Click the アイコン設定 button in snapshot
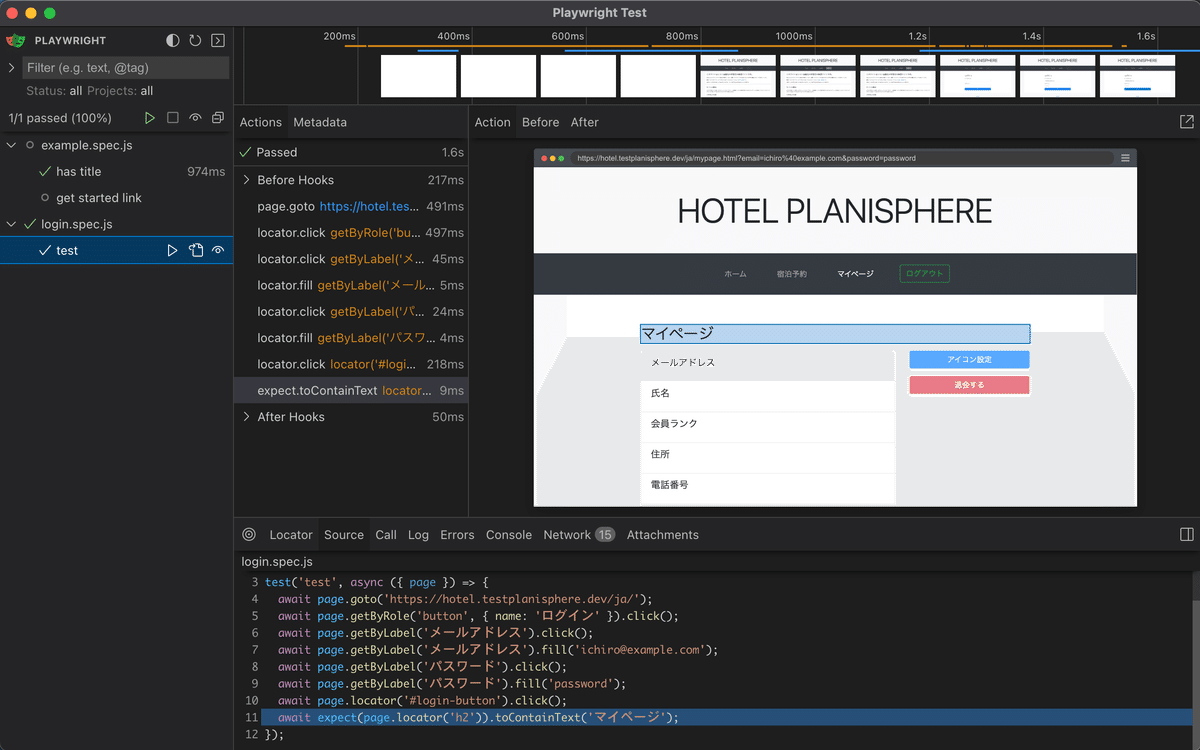 [969, 359]
